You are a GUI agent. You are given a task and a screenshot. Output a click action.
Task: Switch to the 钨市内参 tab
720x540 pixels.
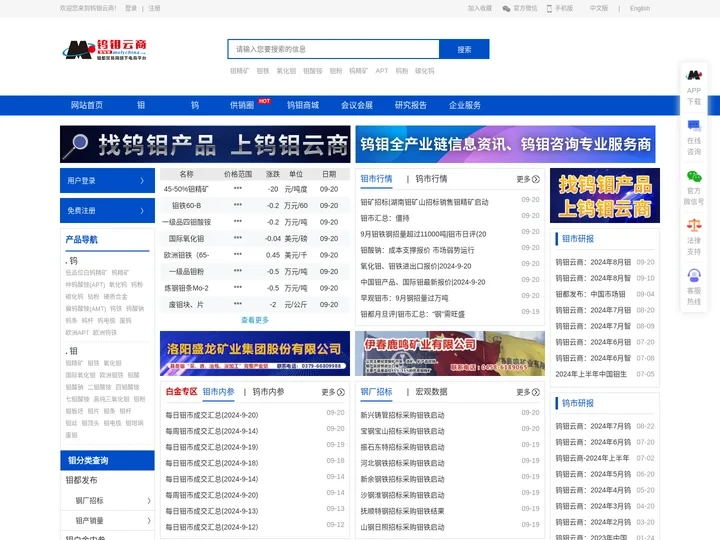click(269, 392)
